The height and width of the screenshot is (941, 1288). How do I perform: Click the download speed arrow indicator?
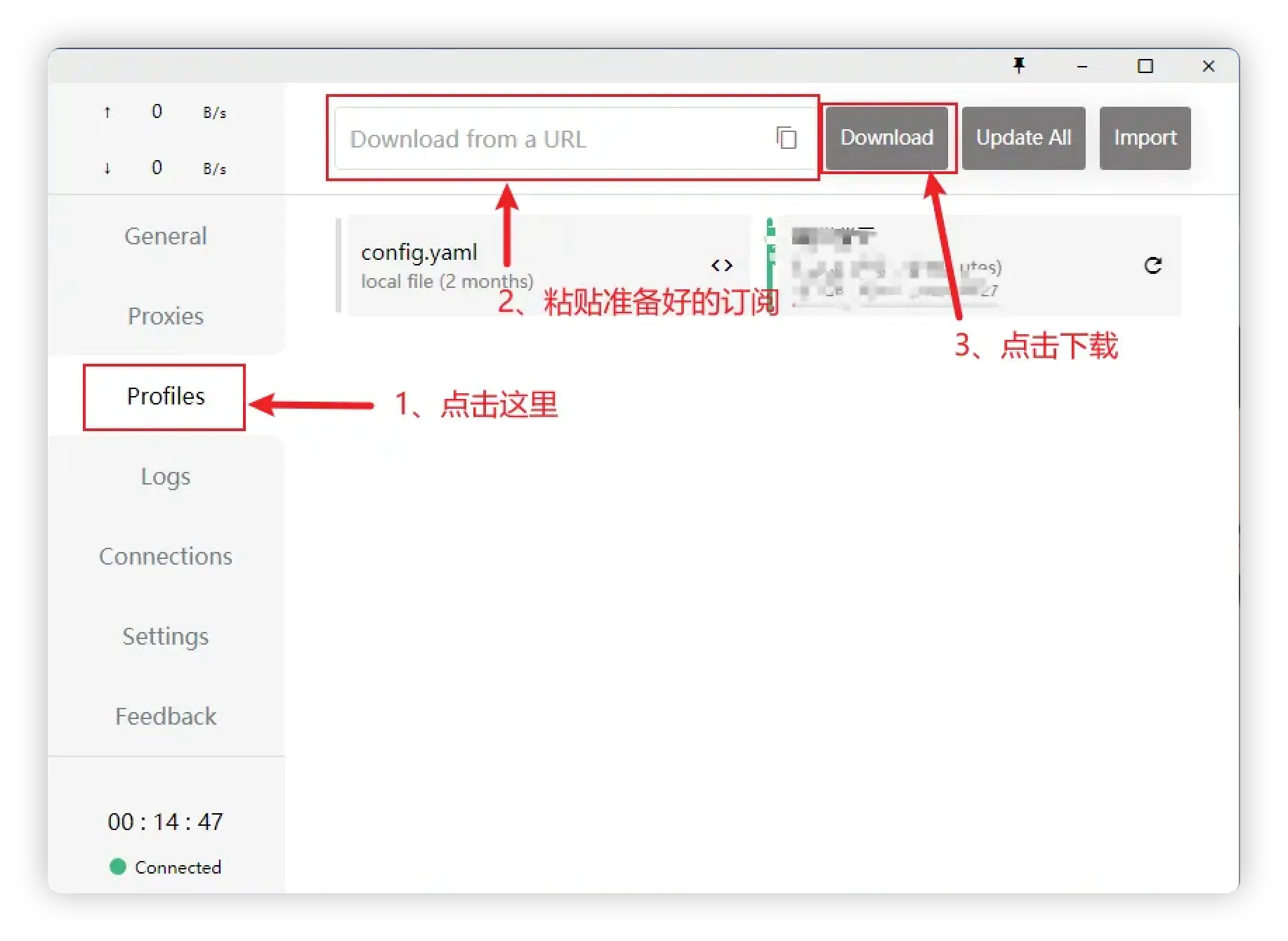coord(107,168)
